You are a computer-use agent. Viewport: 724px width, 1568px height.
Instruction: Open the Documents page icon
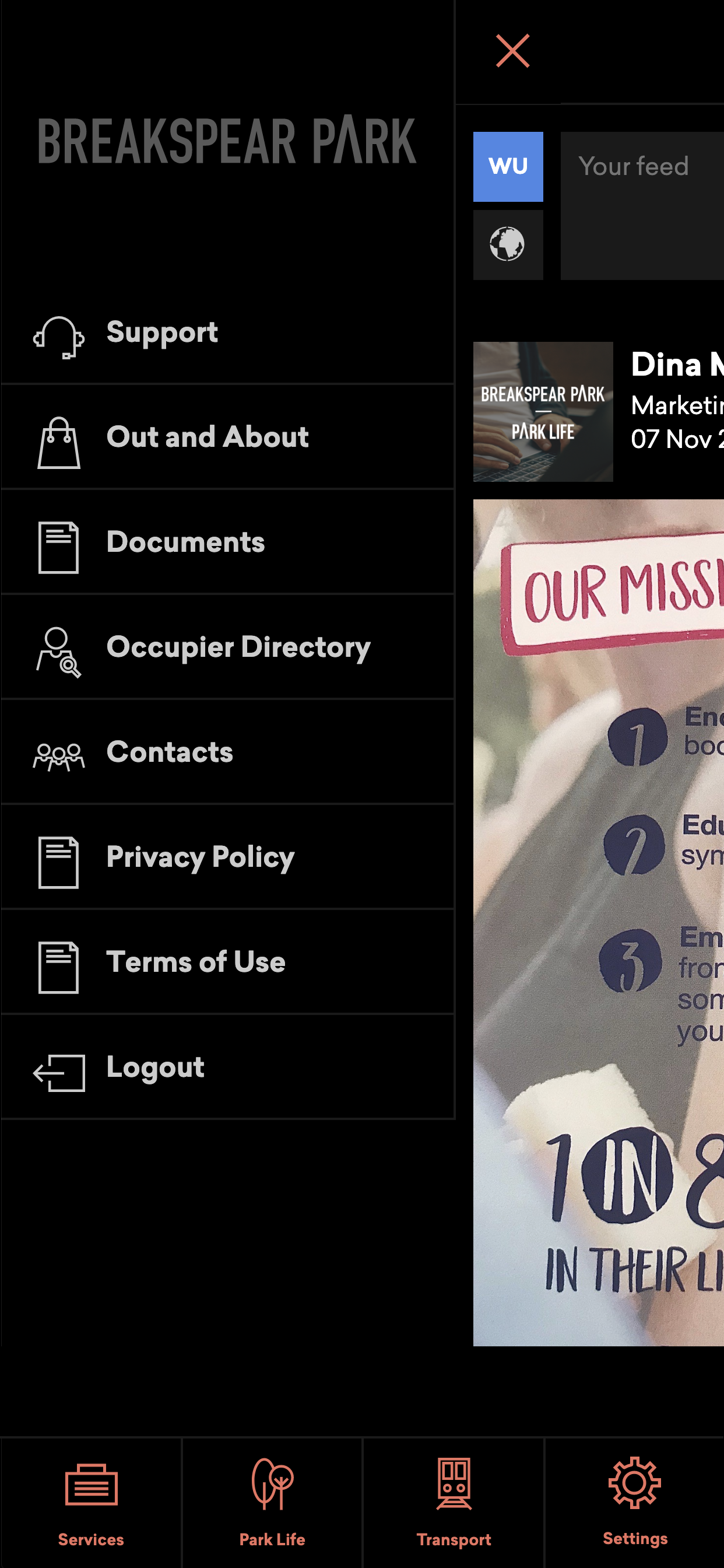click(58, 547)
